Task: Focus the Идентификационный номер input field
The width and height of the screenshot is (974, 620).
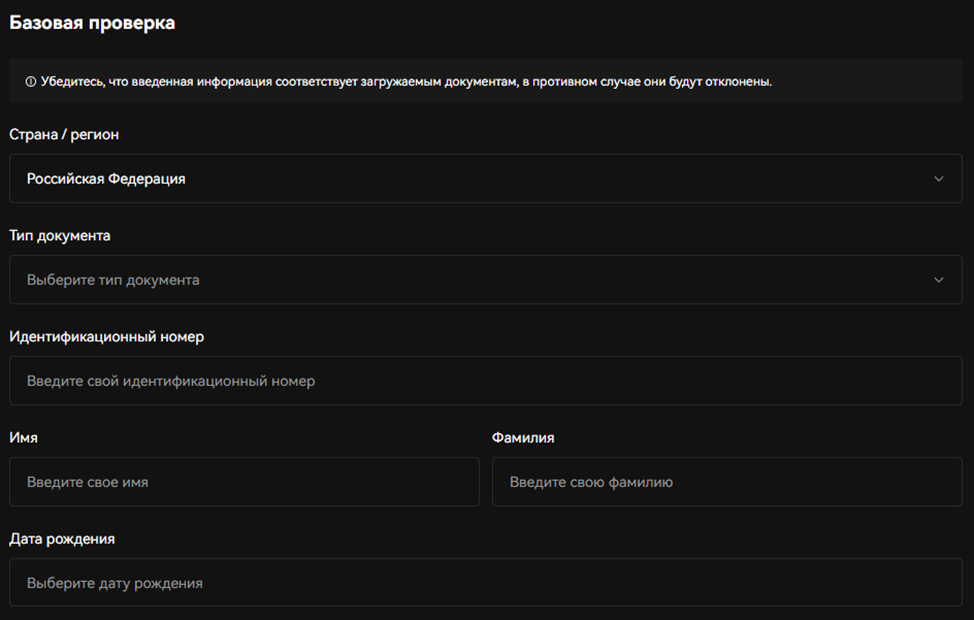Action: pos(485,381)
